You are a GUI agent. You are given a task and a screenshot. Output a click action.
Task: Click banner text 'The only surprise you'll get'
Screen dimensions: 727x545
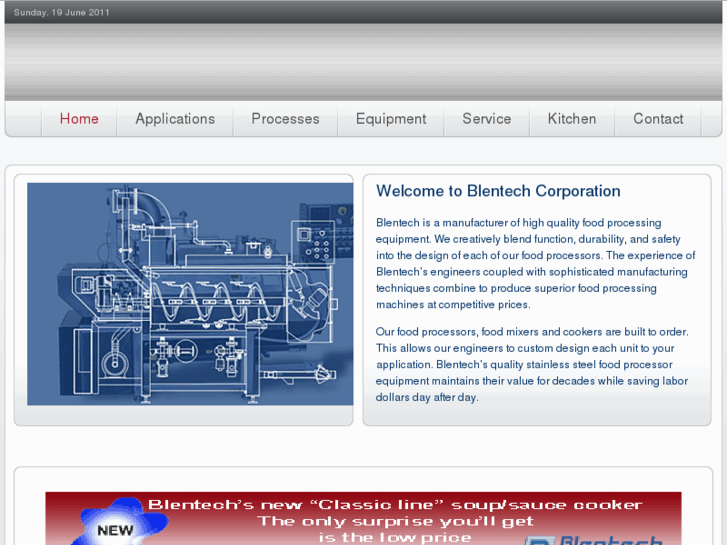395,521
